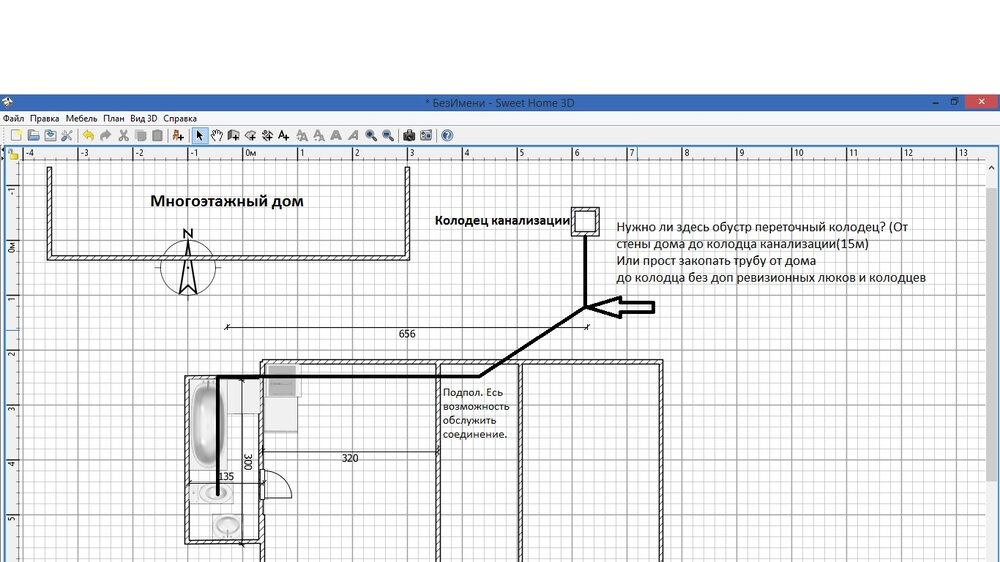Click the vertical scrollbar on the right
1000x562 pixels.
[x=991, y=350]
